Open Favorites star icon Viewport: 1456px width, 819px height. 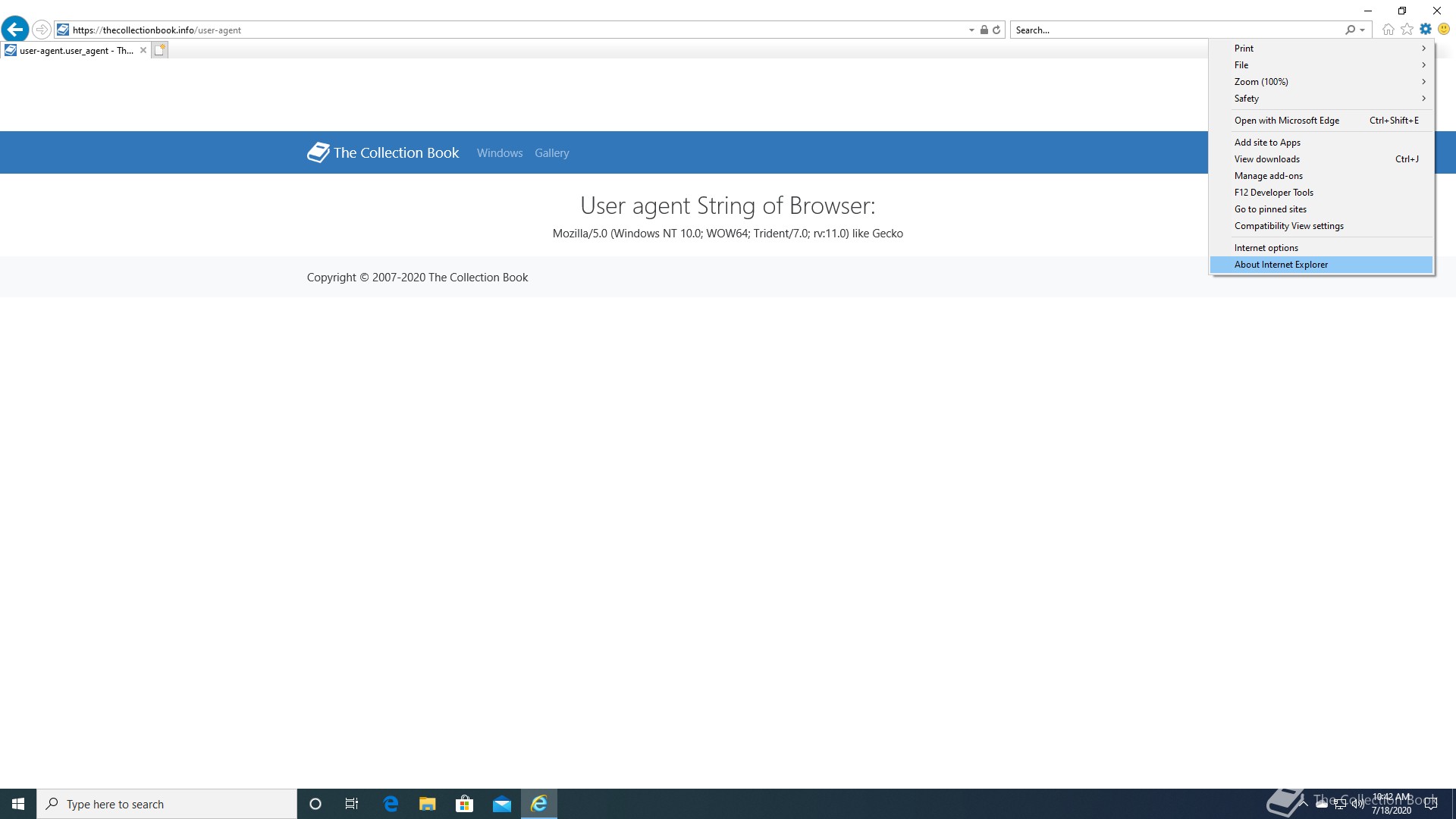tap(1407, 30)
